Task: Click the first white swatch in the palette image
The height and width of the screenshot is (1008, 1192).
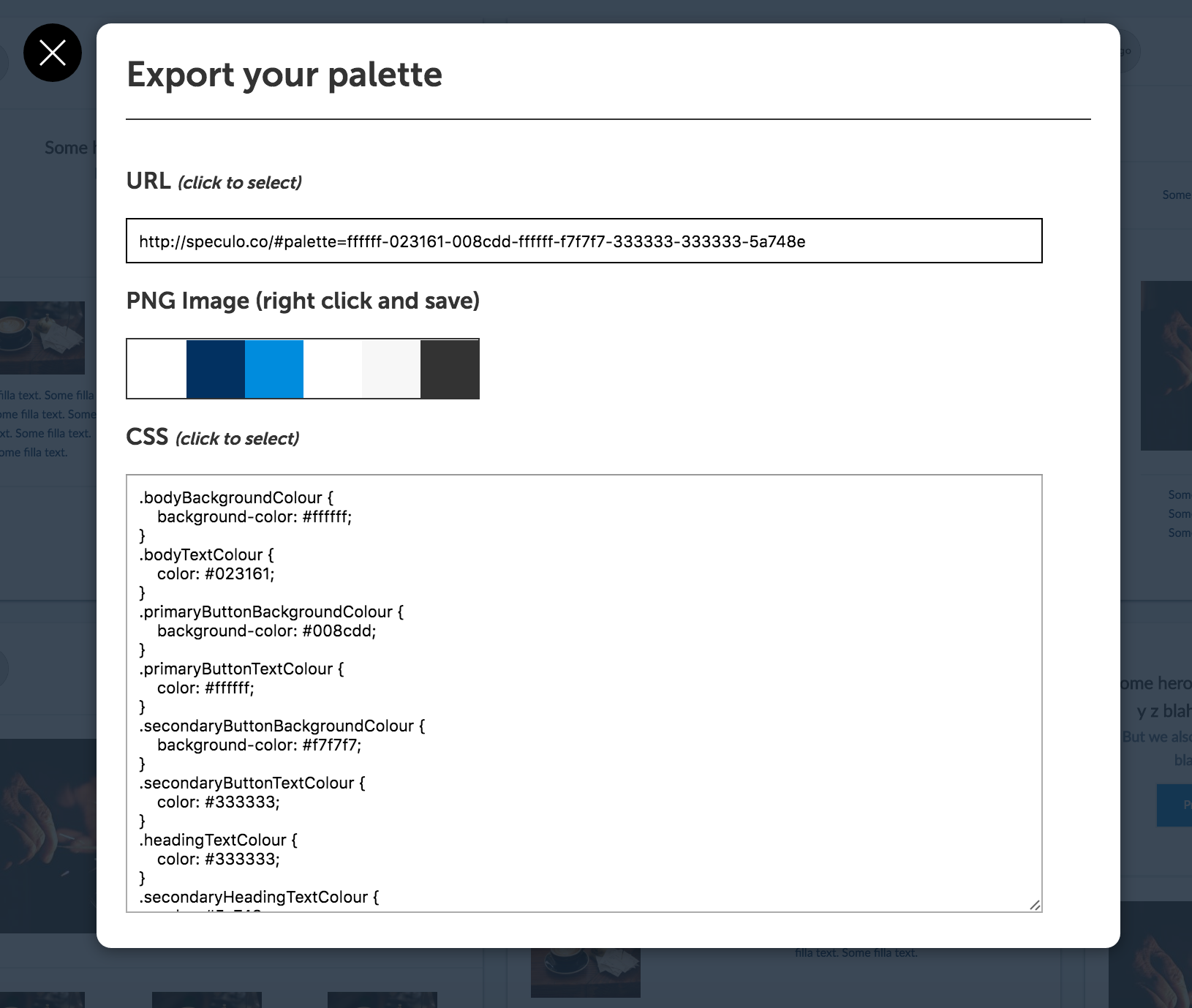Action: click(x=157, y=369)
